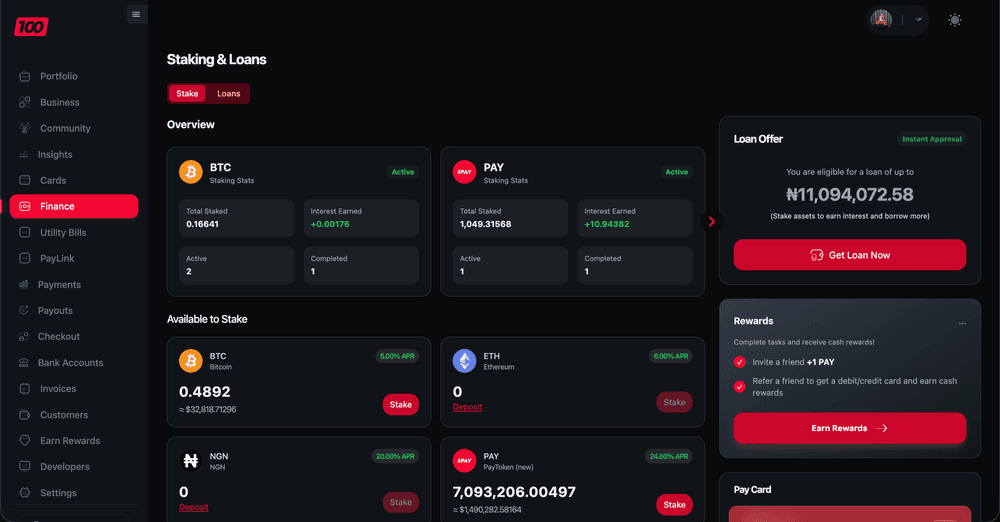This screenshot has width=1000, height=522.
Task: Click the PayToken (new) coin icon
Action: coord(464,460)
